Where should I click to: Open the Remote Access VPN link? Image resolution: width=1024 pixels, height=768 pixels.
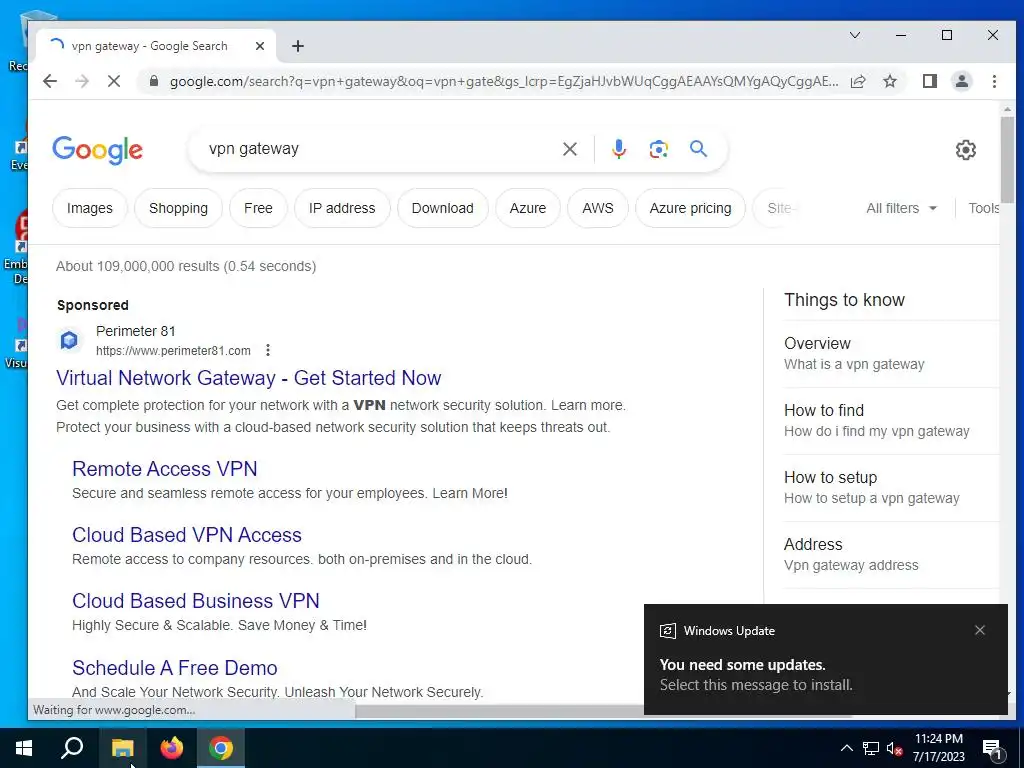(165, 468)
